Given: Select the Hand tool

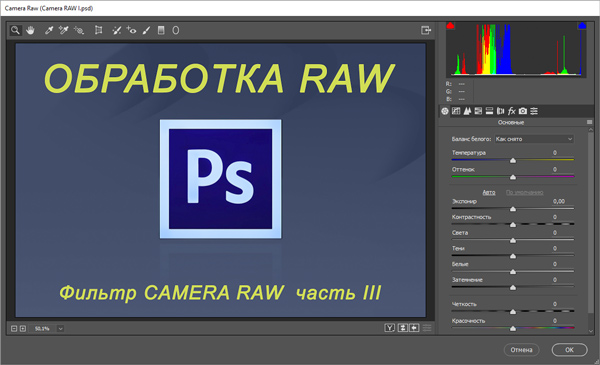Looking at the screenshot, I should [x=30, y=30].
